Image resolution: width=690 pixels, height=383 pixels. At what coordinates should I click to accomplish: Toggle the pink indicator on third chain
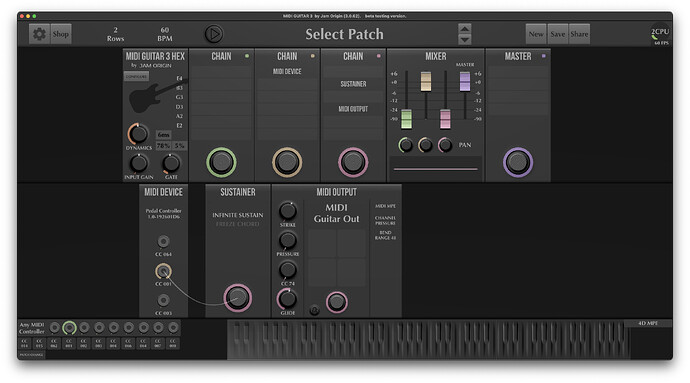click(378, 56)
